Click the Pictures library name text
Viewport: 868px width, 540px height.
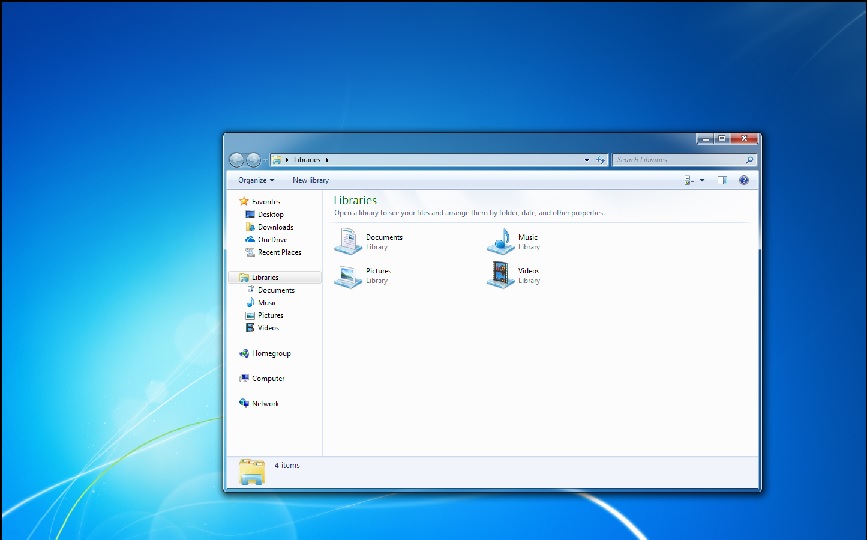(379, 271)
